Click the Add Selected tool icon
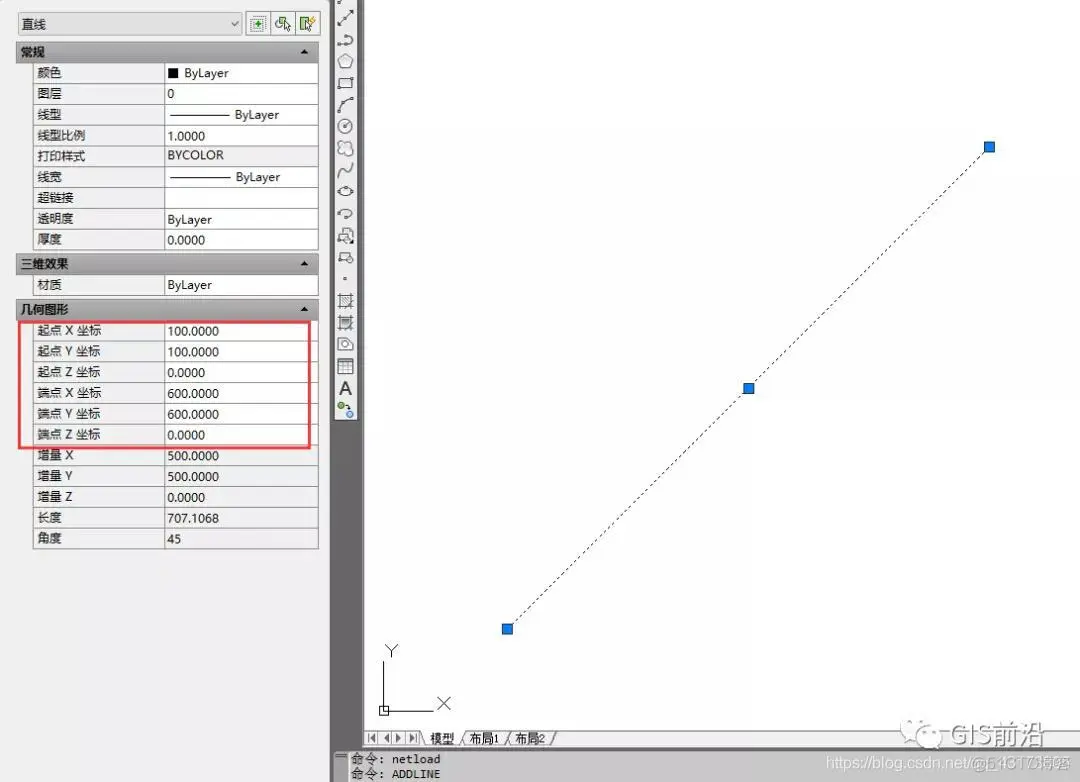 point(345,410)
